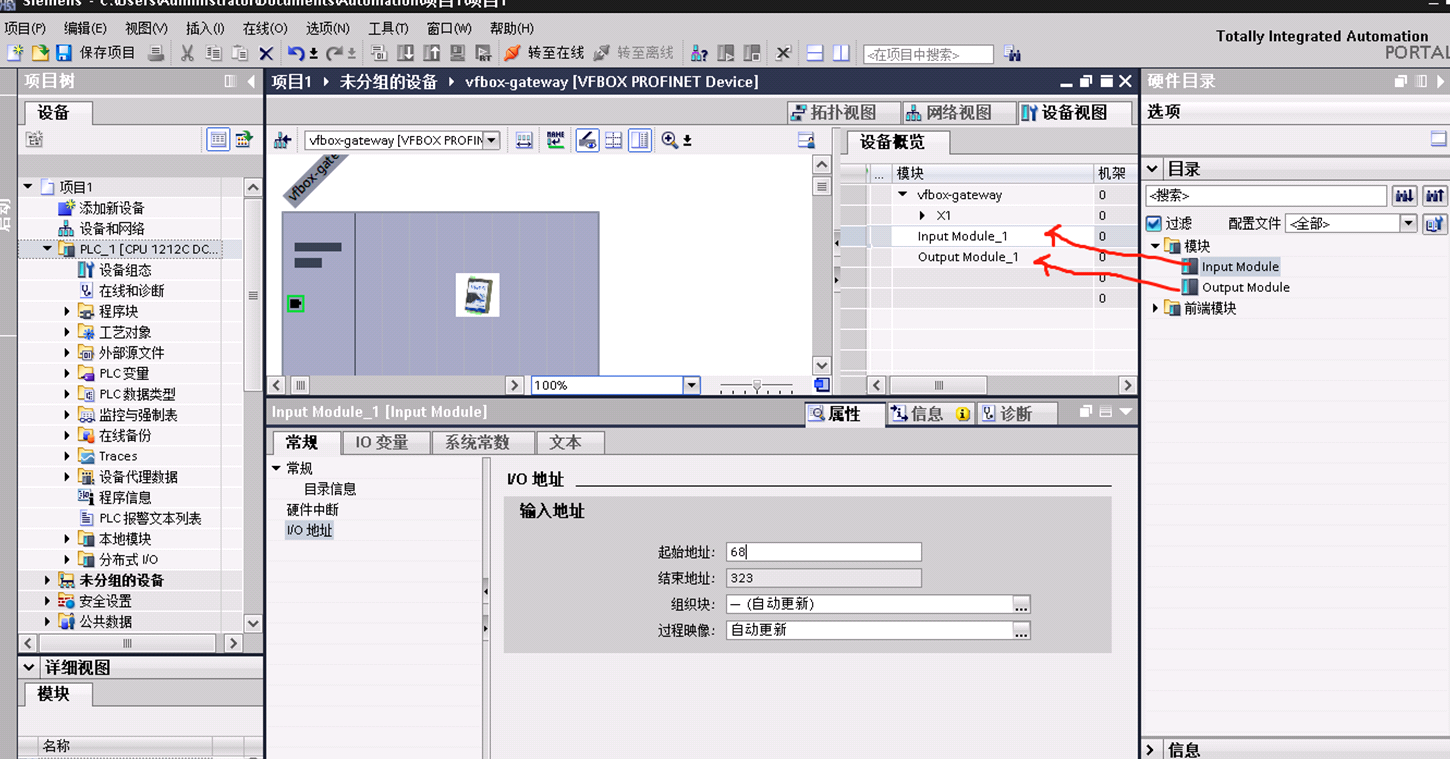Copy selection using the copy icon

point(214,53)
